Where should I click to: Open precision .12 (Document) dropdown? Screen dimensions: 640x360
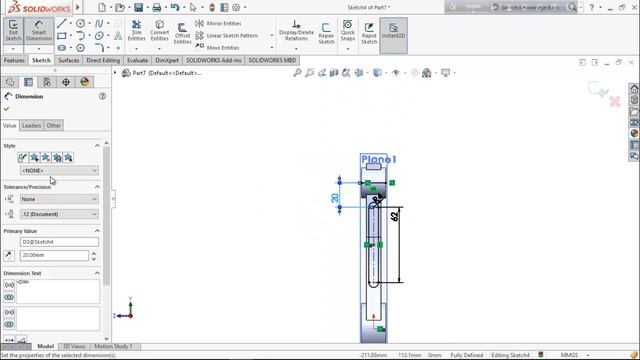tap(59, 214)
